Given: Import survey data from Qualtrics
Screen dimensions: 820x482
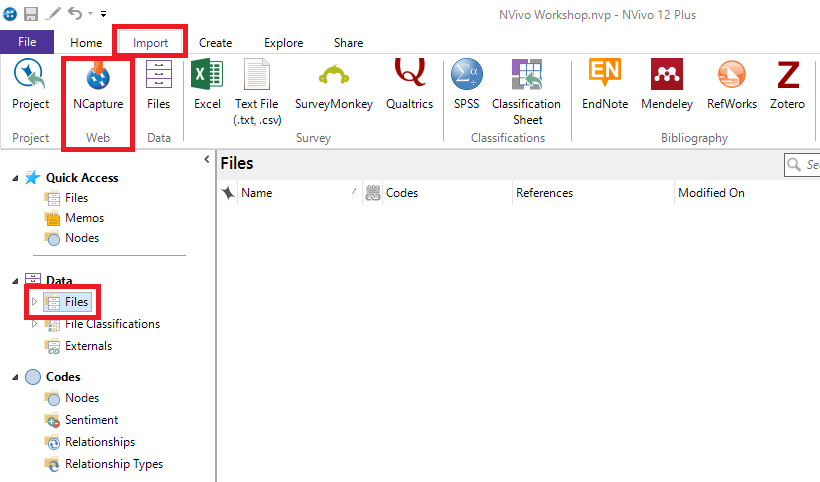Looking at the screenshot, I should (x=409, y=84).
